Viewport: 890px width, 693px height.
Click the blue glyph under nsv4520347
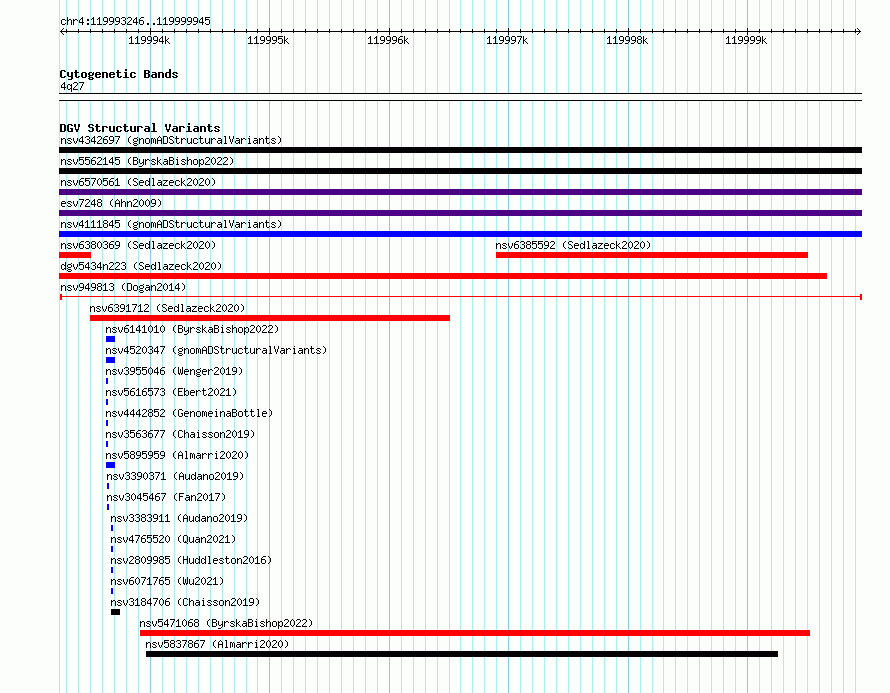point(110,360)
